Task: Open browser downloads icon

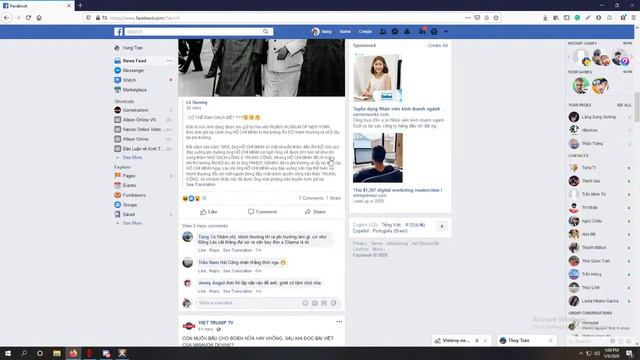Action: coord(545,18)
